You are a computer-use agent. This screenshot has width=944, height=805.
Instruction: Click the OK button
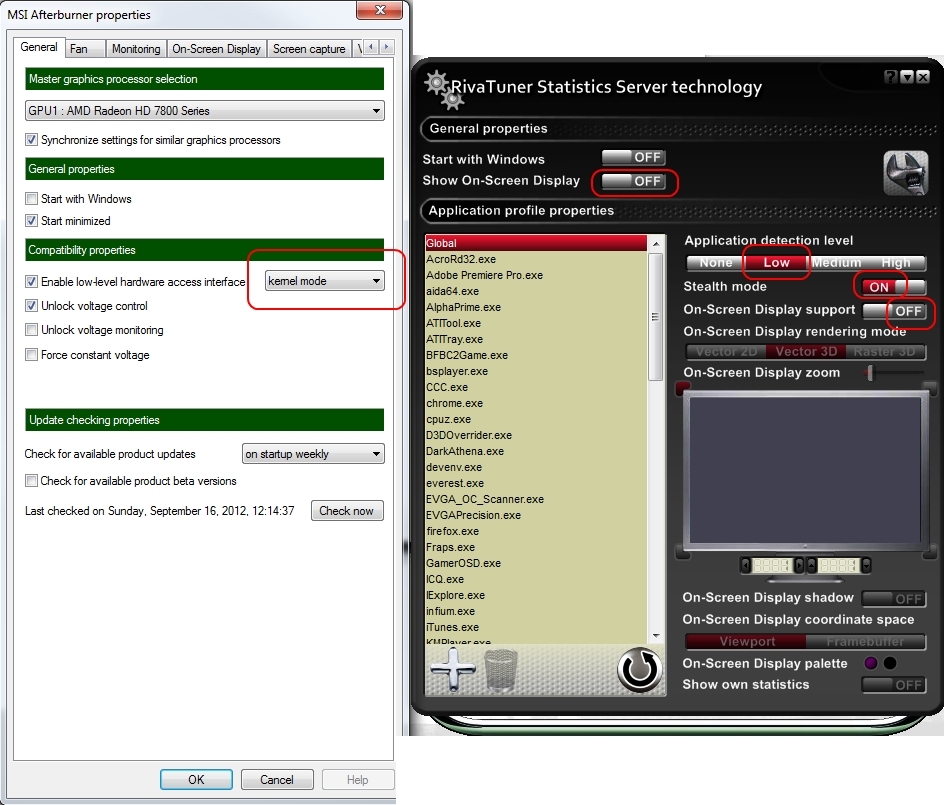coord(196,779)
